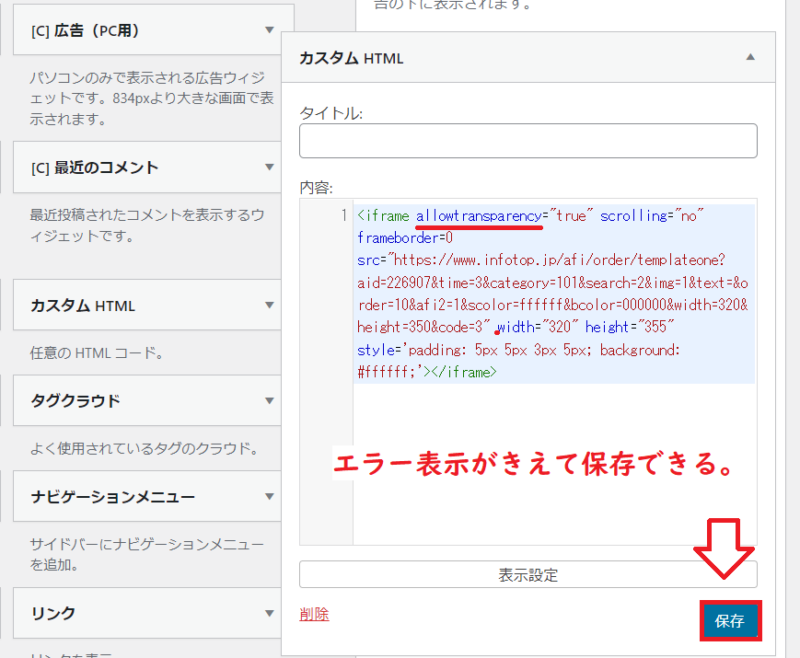Viewport: 800px width, 658px height.
Task: Select the ナビゲーションメニュー widget title
Action: [x=112, y=497]
